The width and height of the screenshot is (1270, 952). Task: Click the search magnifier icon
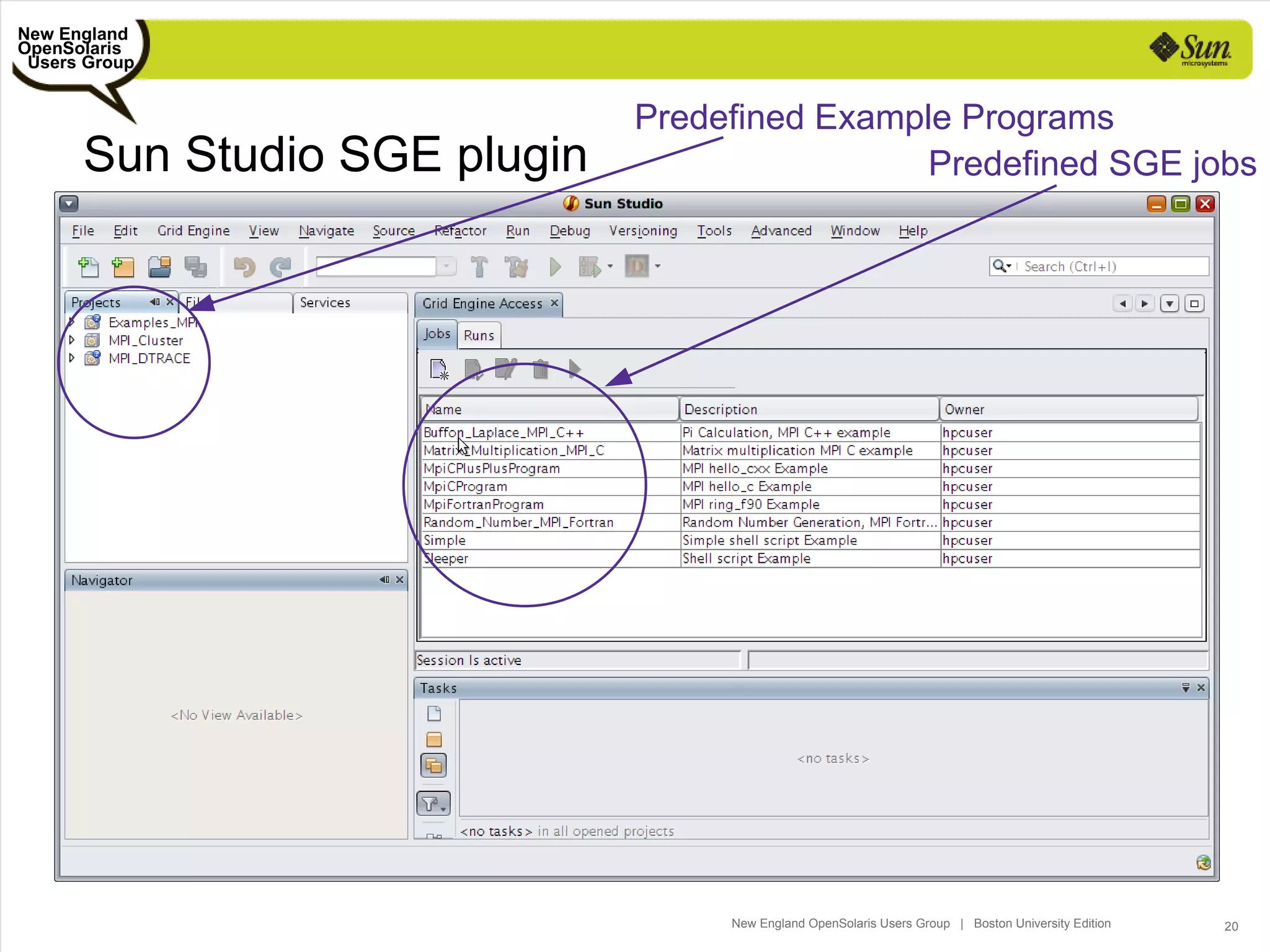[x=999, y=266]
